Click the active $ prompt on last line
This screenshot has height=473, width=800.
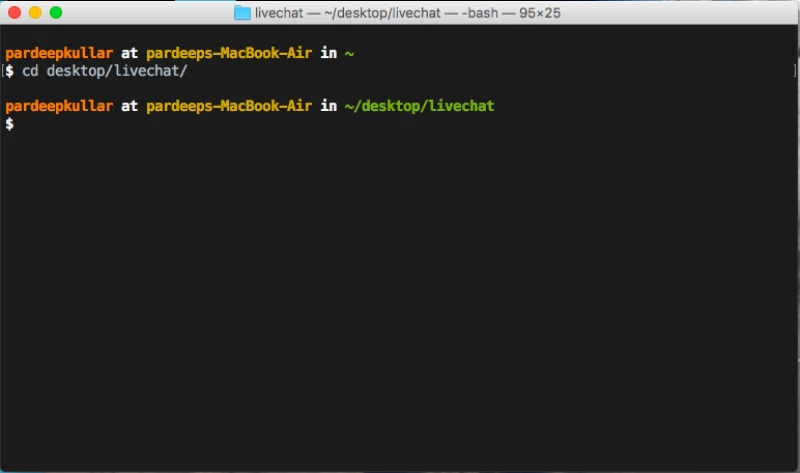[10, 124]
